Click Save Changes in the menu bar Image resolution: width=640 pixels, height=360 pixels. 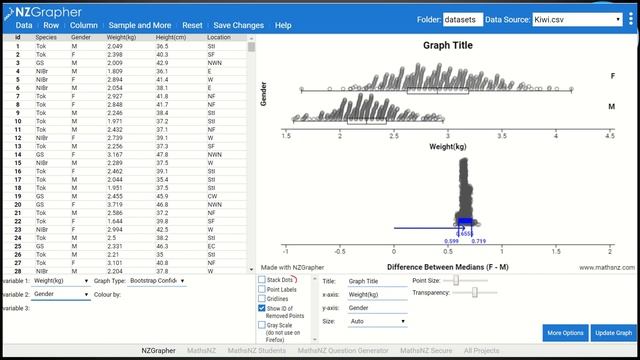238,25
